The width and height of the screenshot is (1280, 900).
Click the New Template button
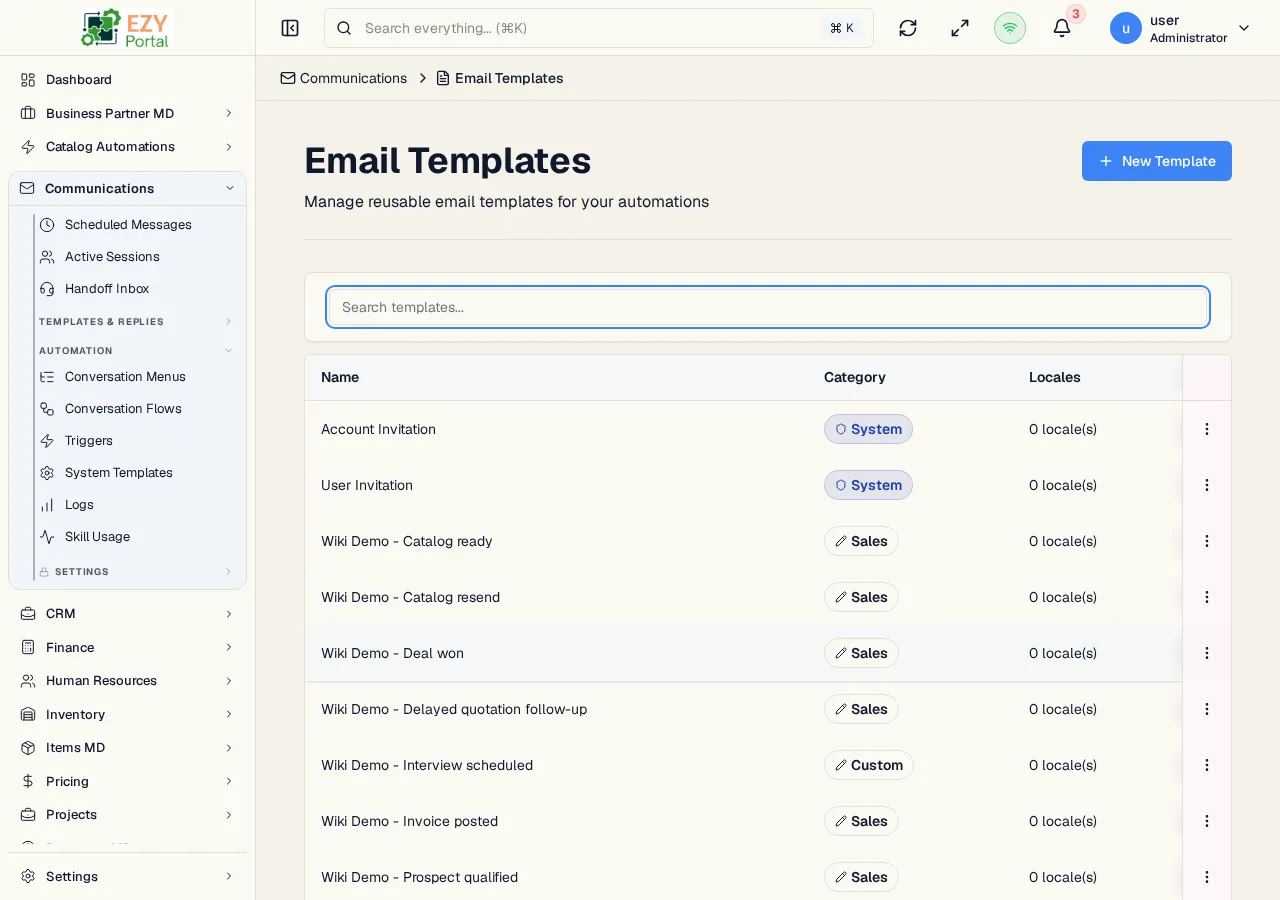point(1157,161)
